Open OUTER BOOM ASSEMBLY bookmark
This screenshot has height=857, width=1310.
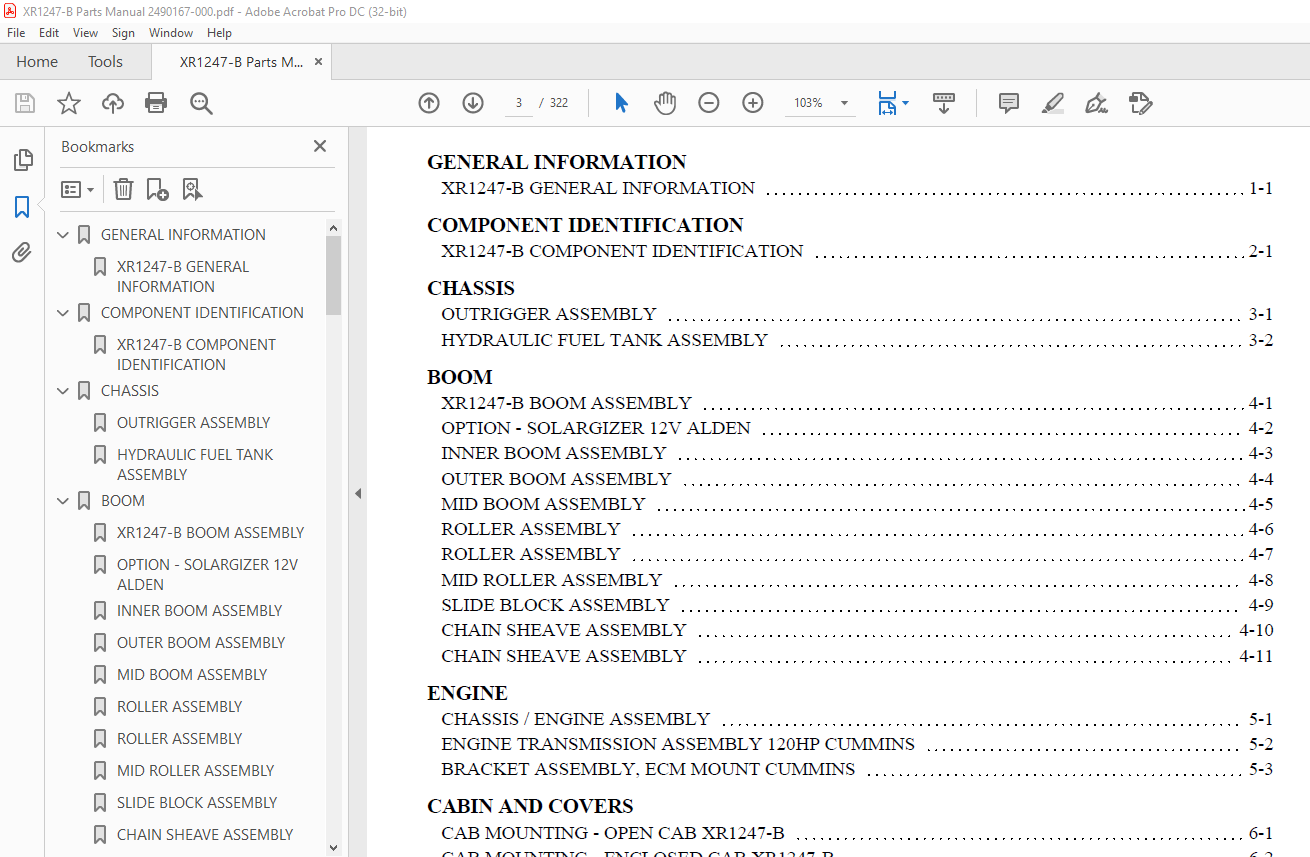click(201, 643)
